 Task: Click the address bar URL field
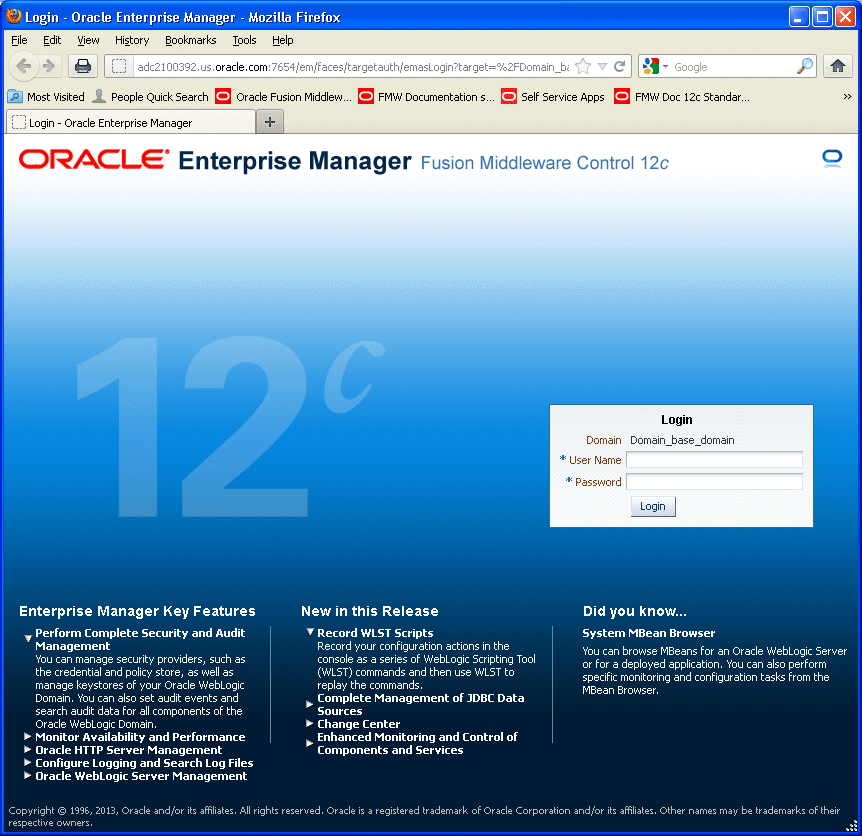pos(353,67)
